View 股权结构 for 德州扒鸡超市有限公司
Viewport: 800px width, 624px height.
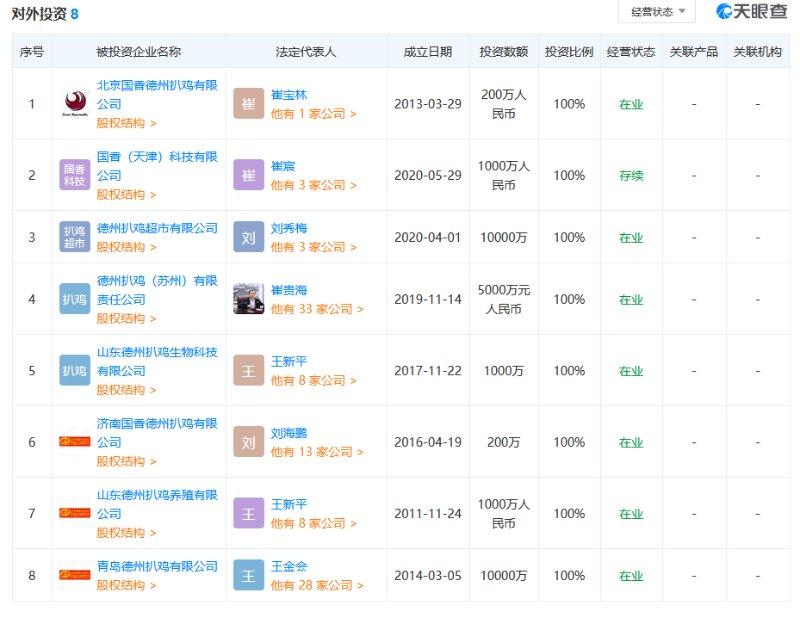click(127, 247)
